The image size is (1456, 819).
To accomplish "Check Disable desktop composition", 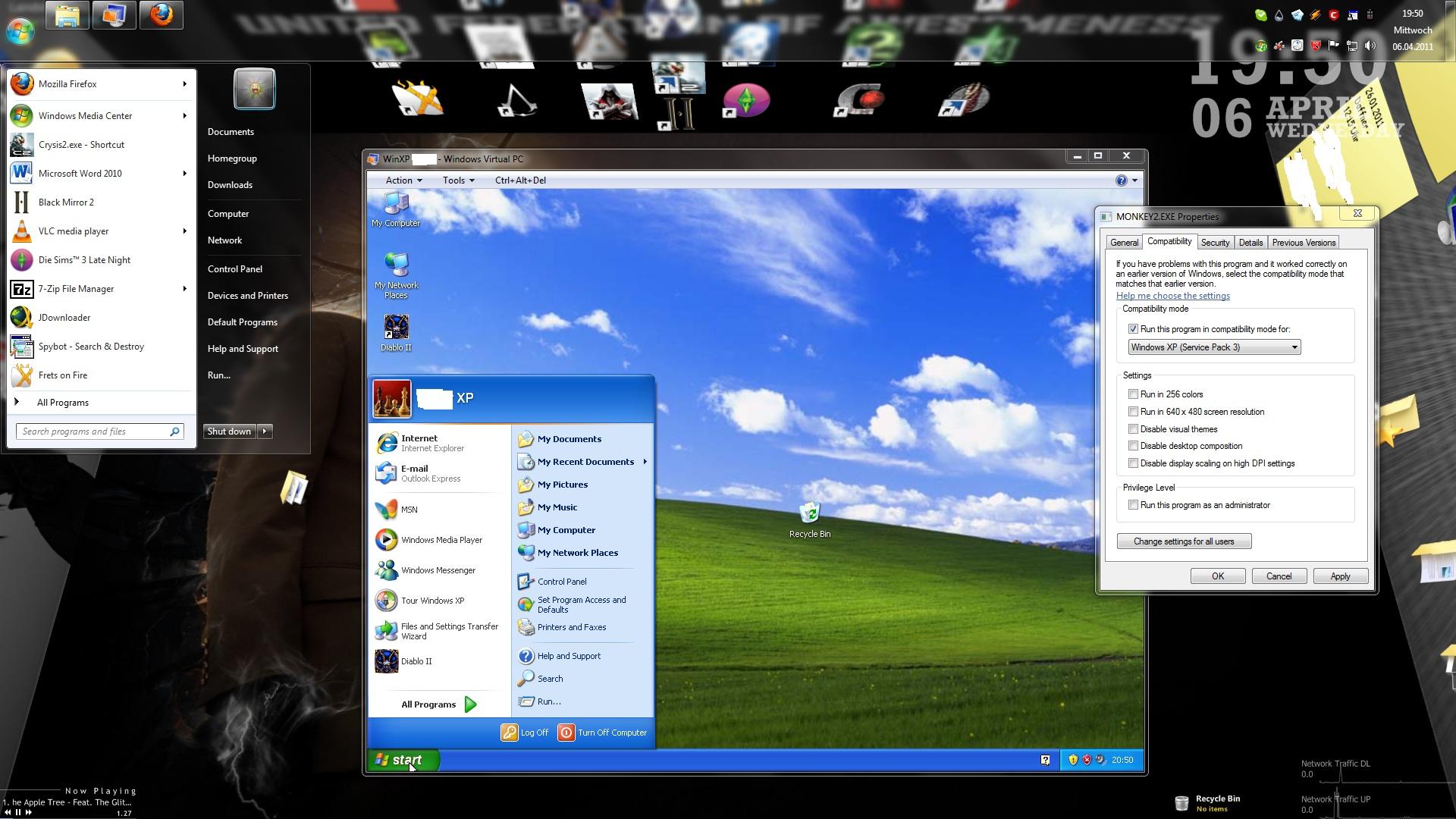I will tap(1133, 446).
